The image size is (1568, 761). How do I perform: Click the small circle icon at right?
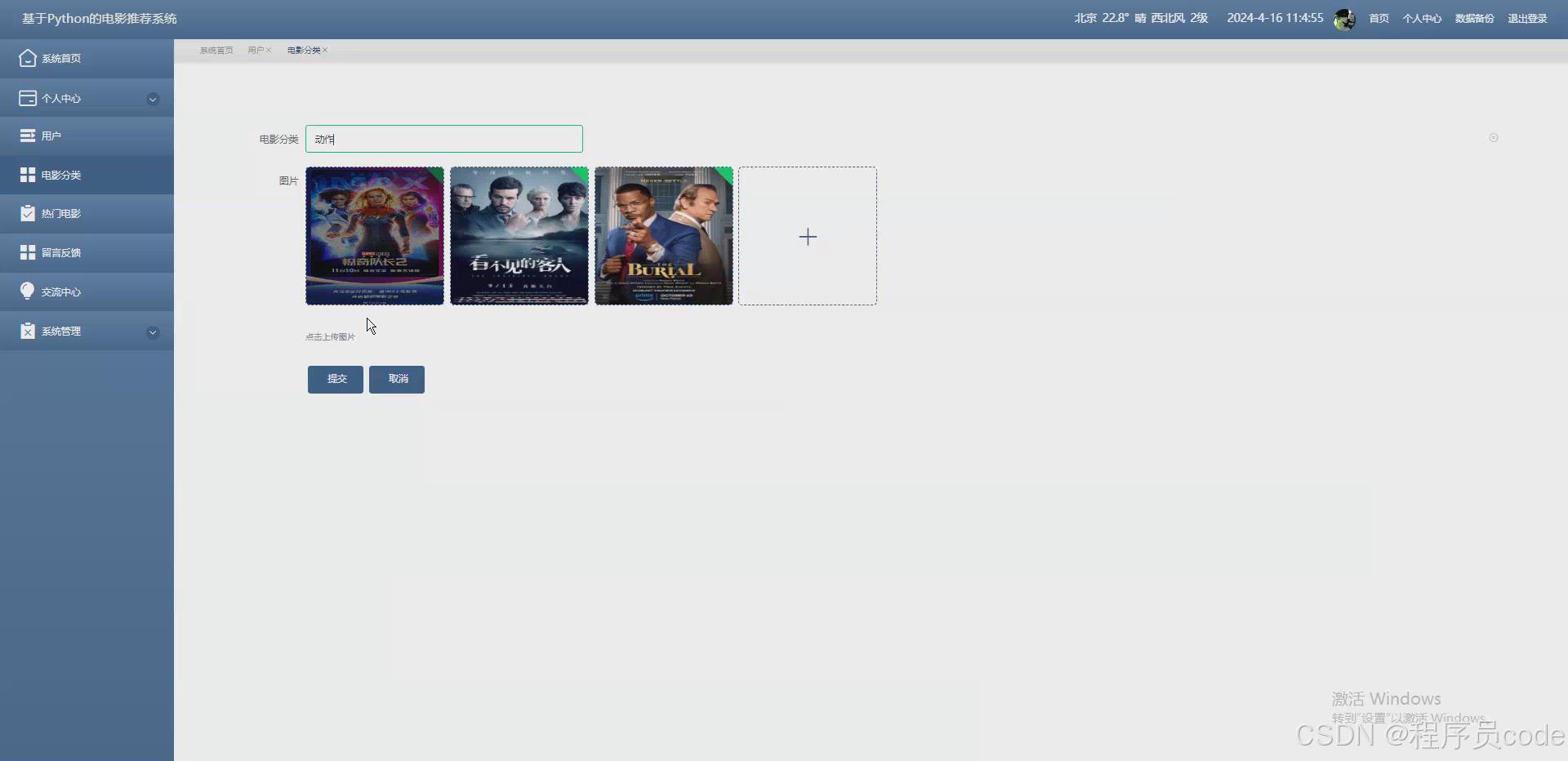pos(1494,138)
